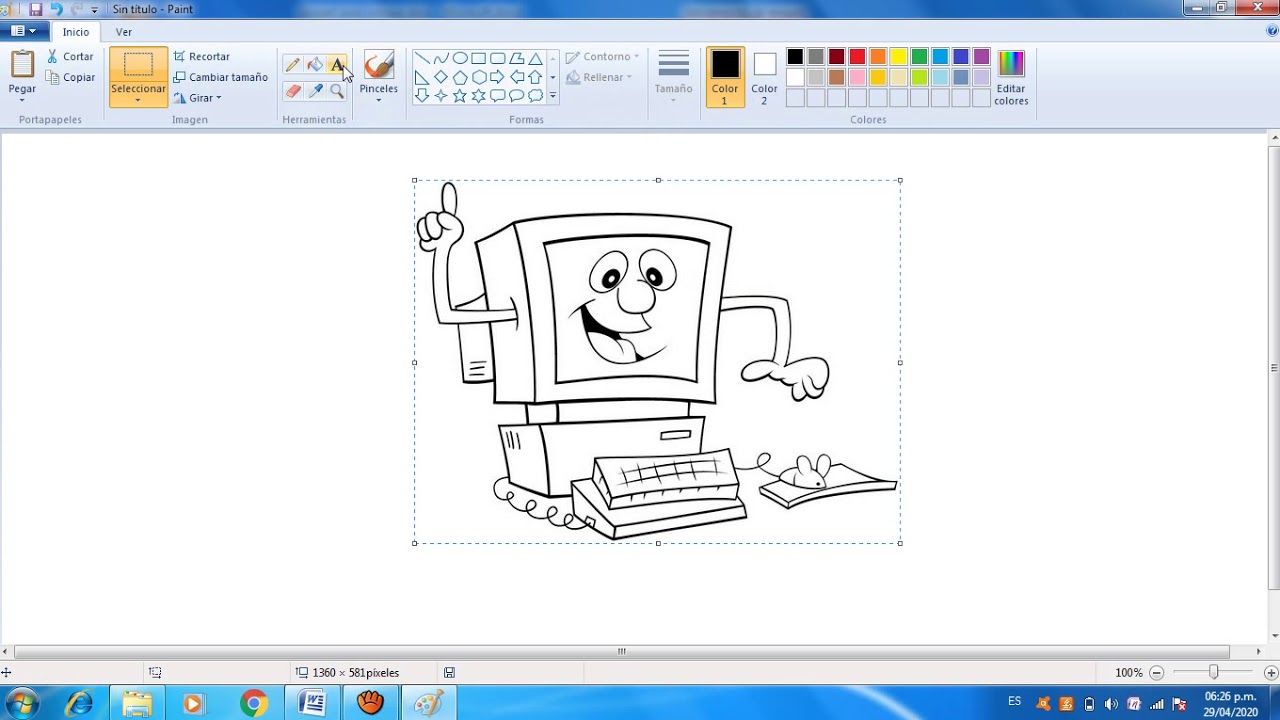Open Internet Explorer from the taskbar
This screenshot has height=720, width=1280.
click(79, 704)
